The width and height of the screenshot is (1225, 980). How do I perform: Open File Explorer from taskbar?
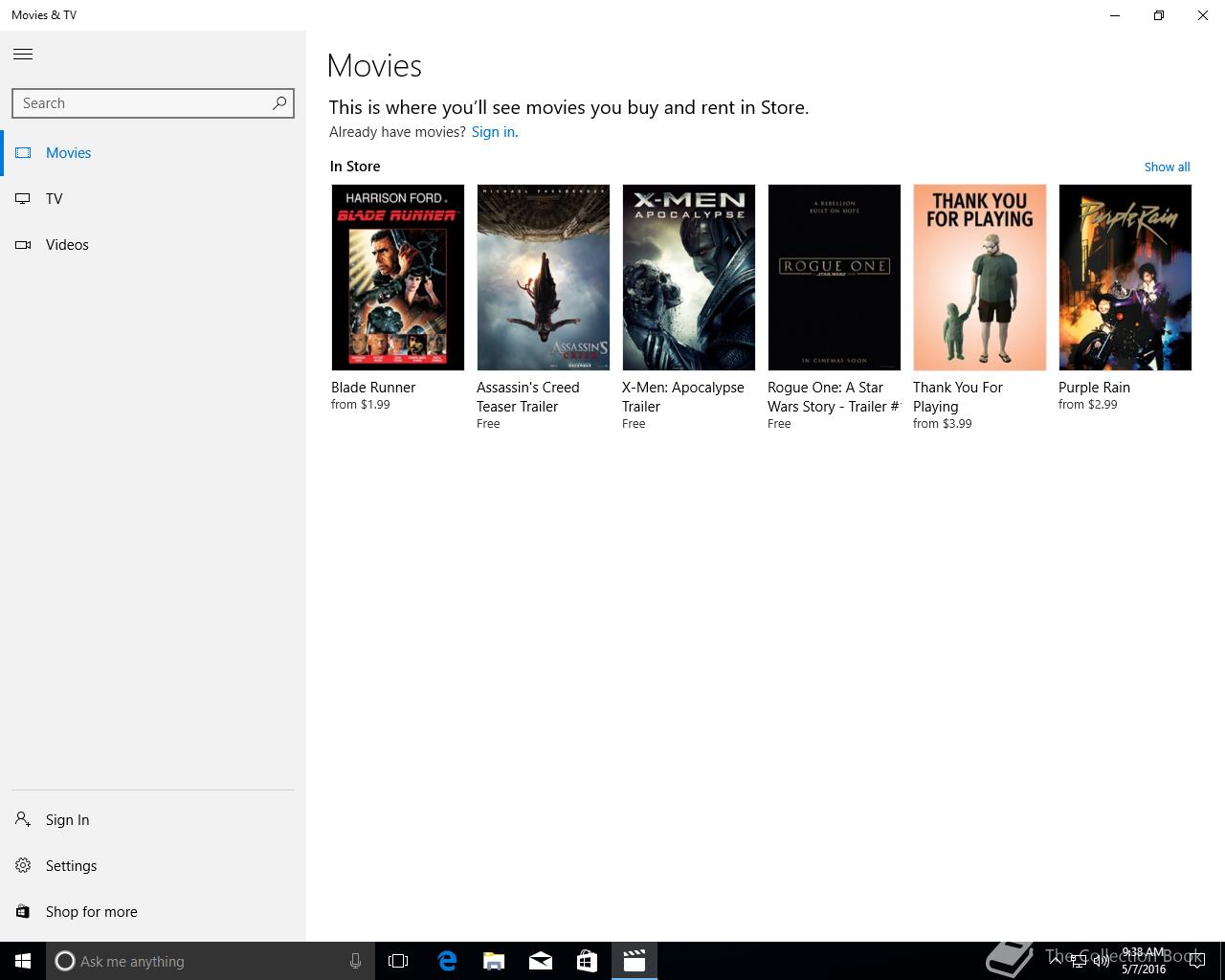point(494,961)
